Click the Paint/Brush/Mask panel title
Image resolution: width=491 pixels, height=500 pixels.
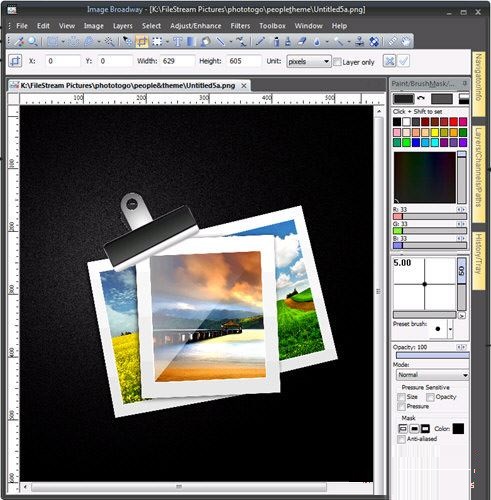(423, 83)
